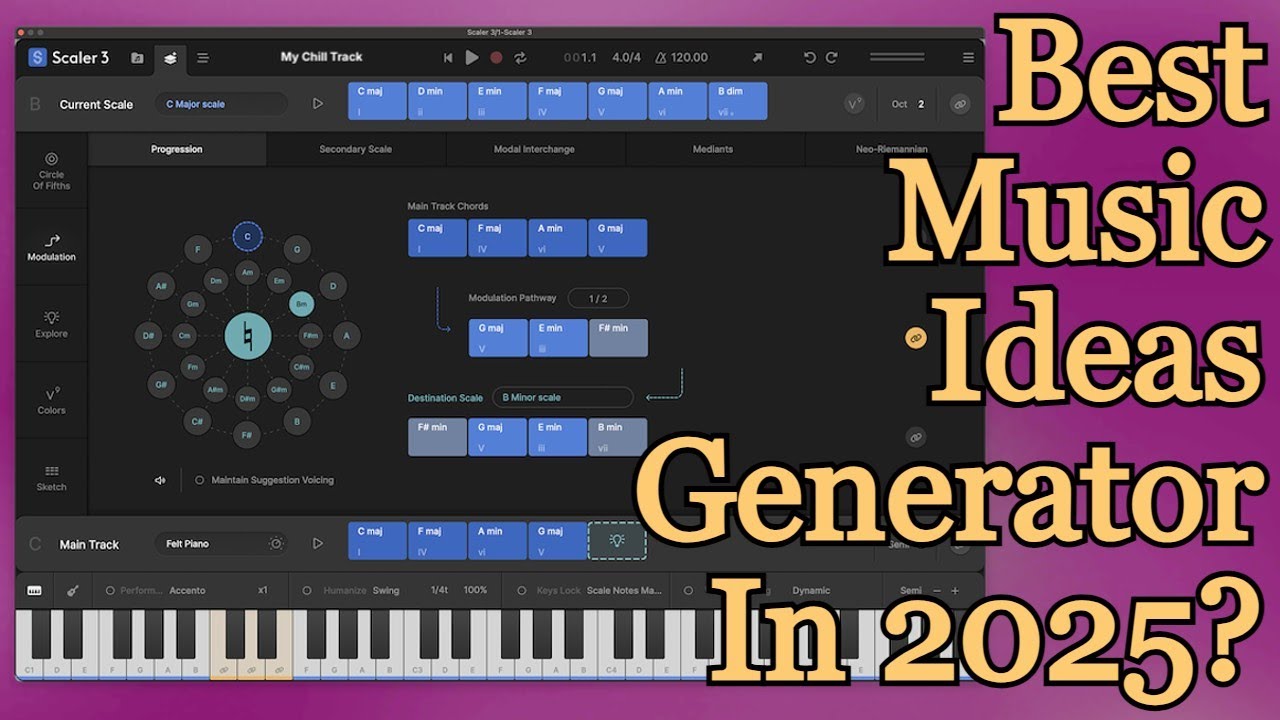Screen dimensions: 1280x720
Task: Open the Colors V9 sidebar panel
Action: 51,401
